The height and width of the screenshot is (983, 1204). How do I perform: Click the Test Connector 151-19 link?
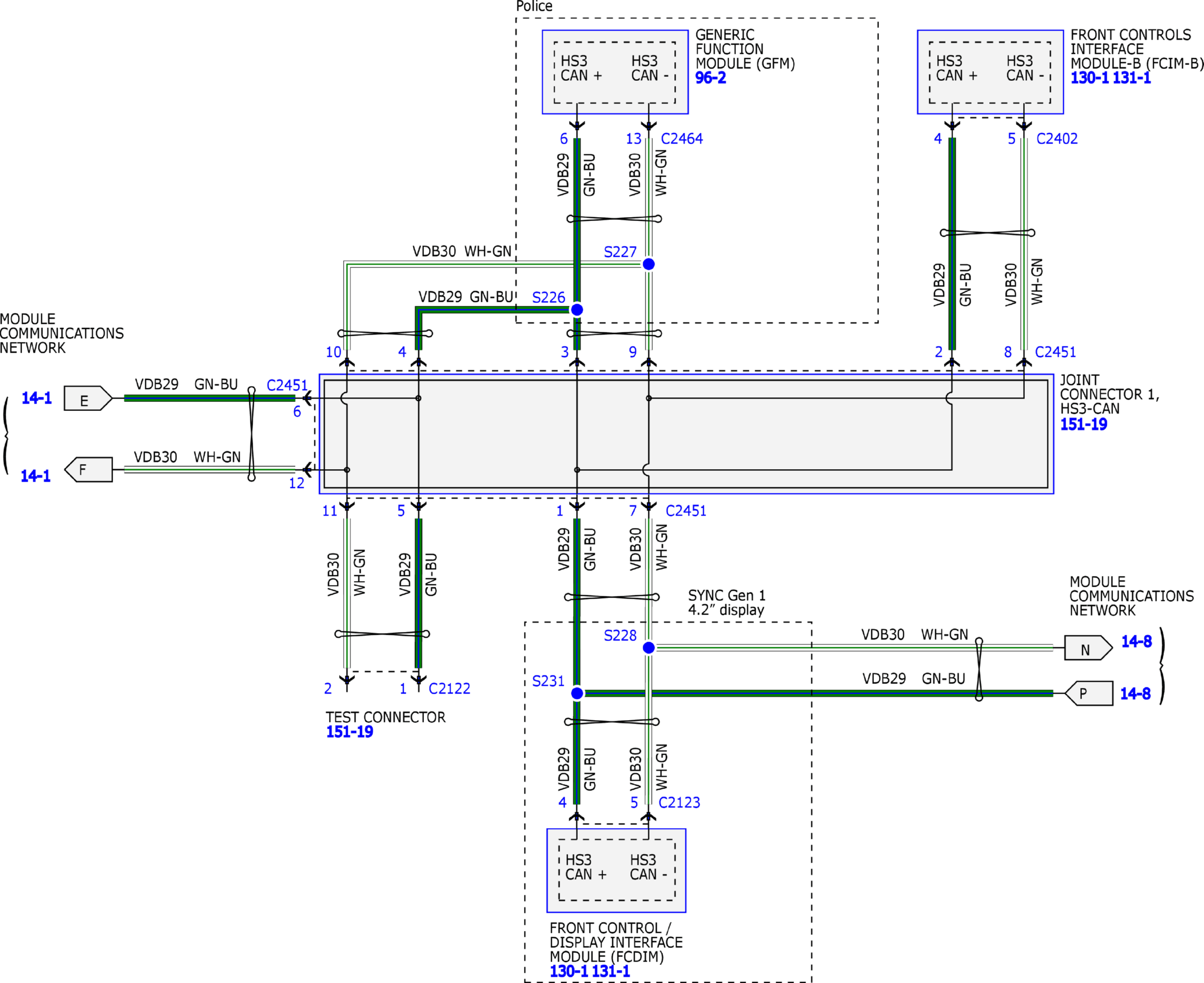click(x=349, y=731)
